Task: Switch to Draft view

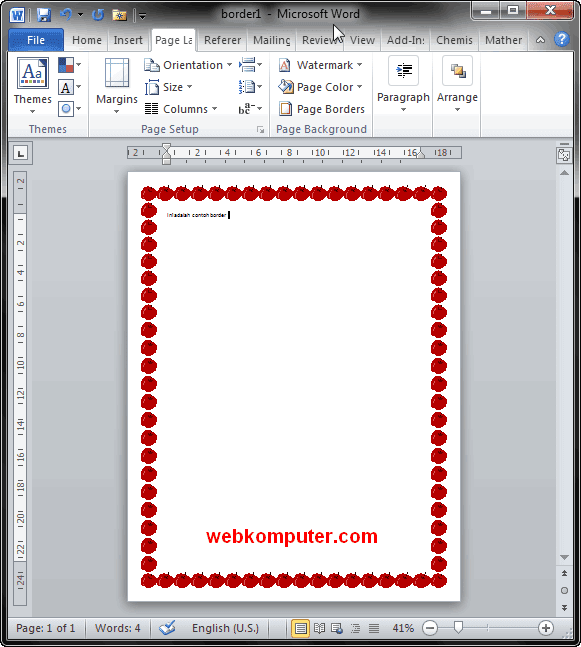Action: pyautogui.click(x=374, y=628)
